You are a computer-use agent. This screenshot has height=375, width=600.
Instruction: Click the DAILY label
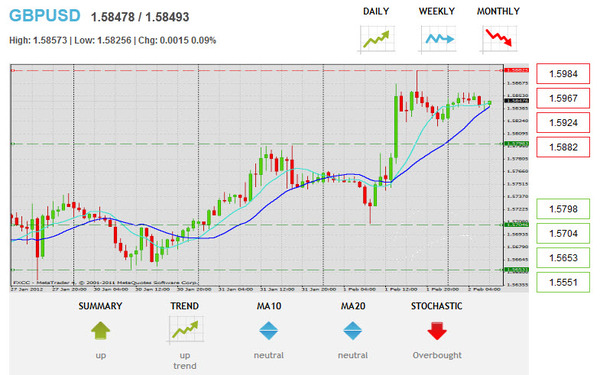pyautogui.click(x=376, y=11)
